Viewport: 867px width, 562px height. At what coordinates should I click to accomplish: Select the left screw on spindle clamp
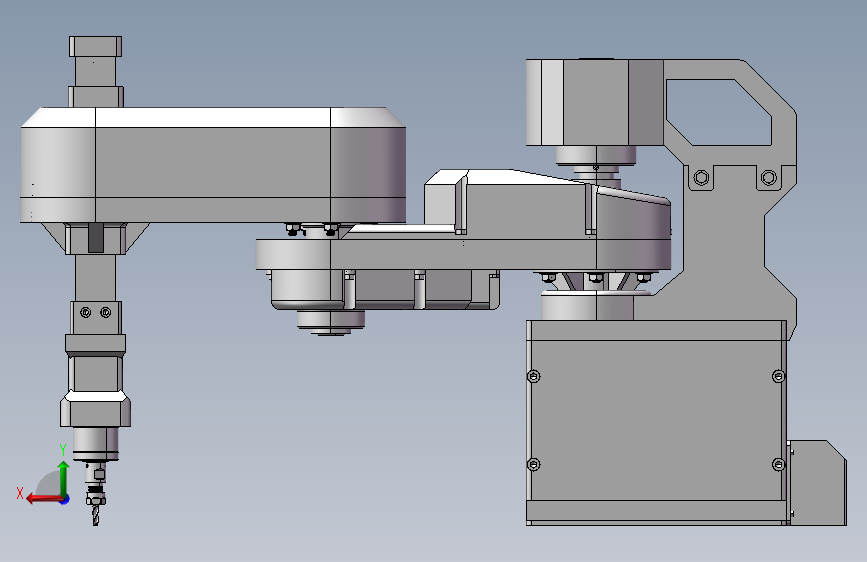(x=85, y=313)
